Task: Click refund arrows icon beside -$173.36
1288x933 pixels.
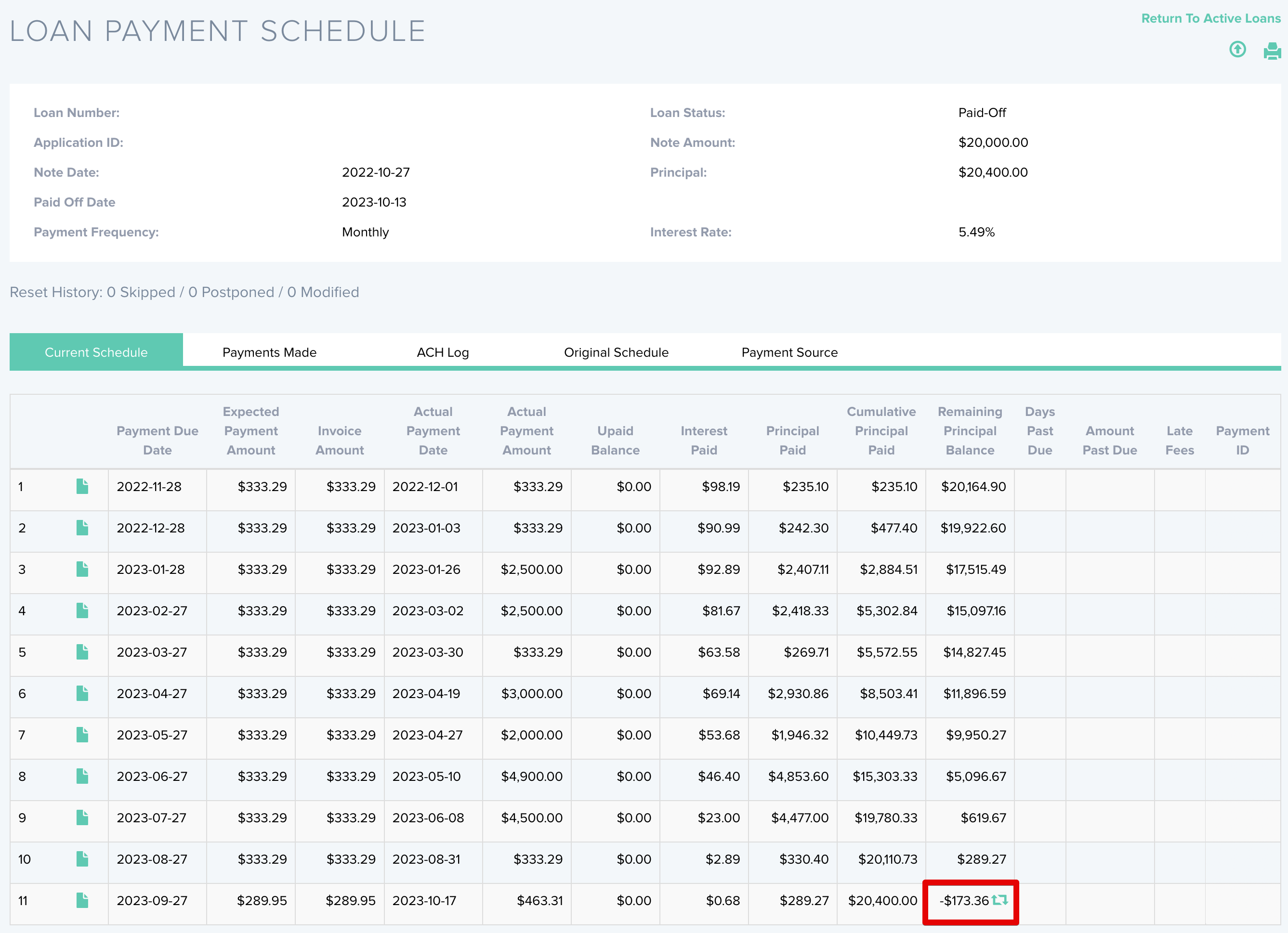Action: [999, 900]
